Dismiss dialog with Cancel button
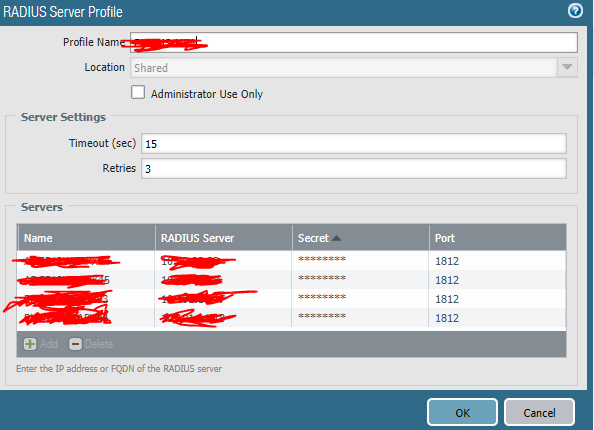Screen dimensions: 594x430 coord(539,412)
